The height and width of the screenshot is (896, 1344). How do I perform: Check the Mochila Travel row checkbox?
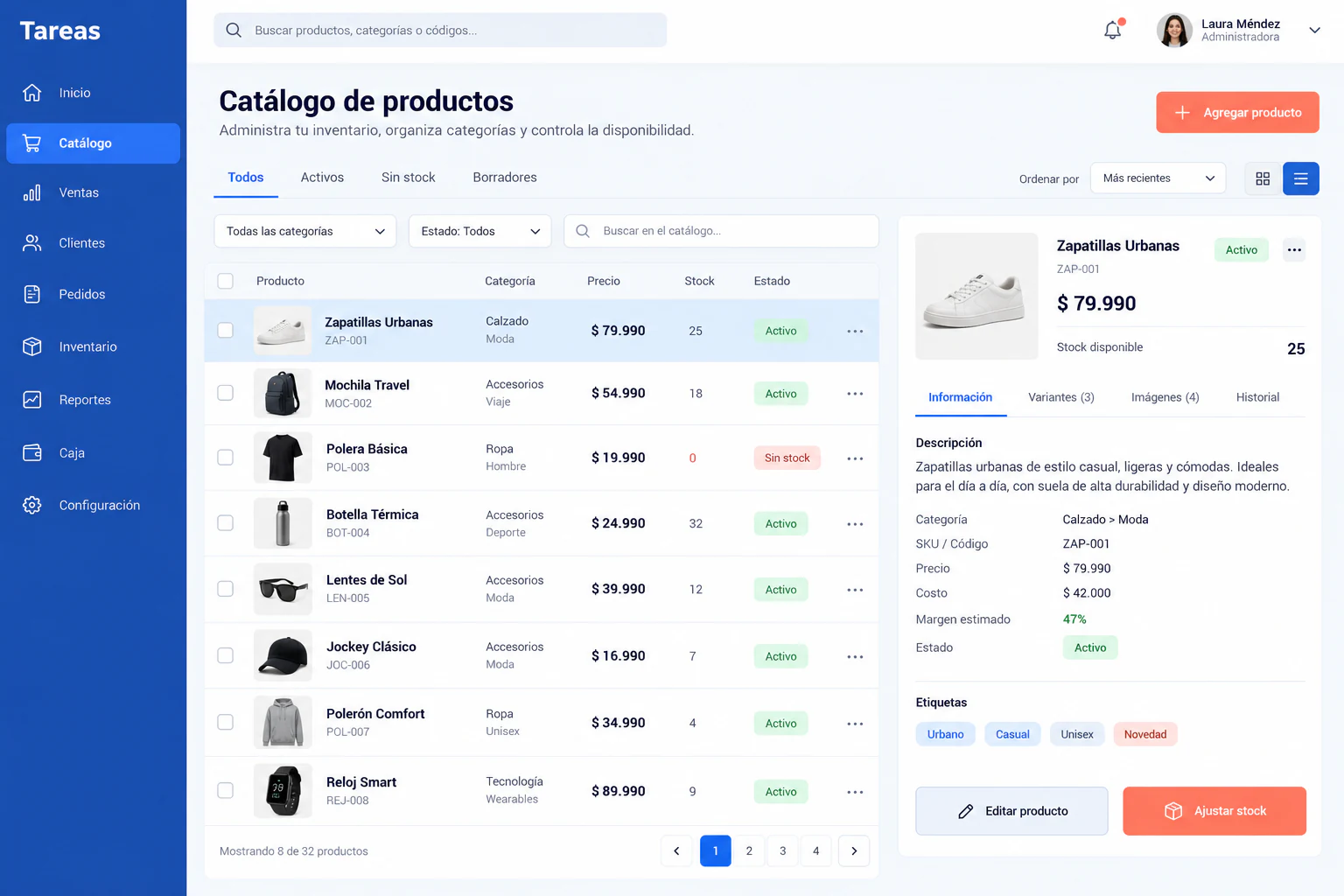coord(226,393)
